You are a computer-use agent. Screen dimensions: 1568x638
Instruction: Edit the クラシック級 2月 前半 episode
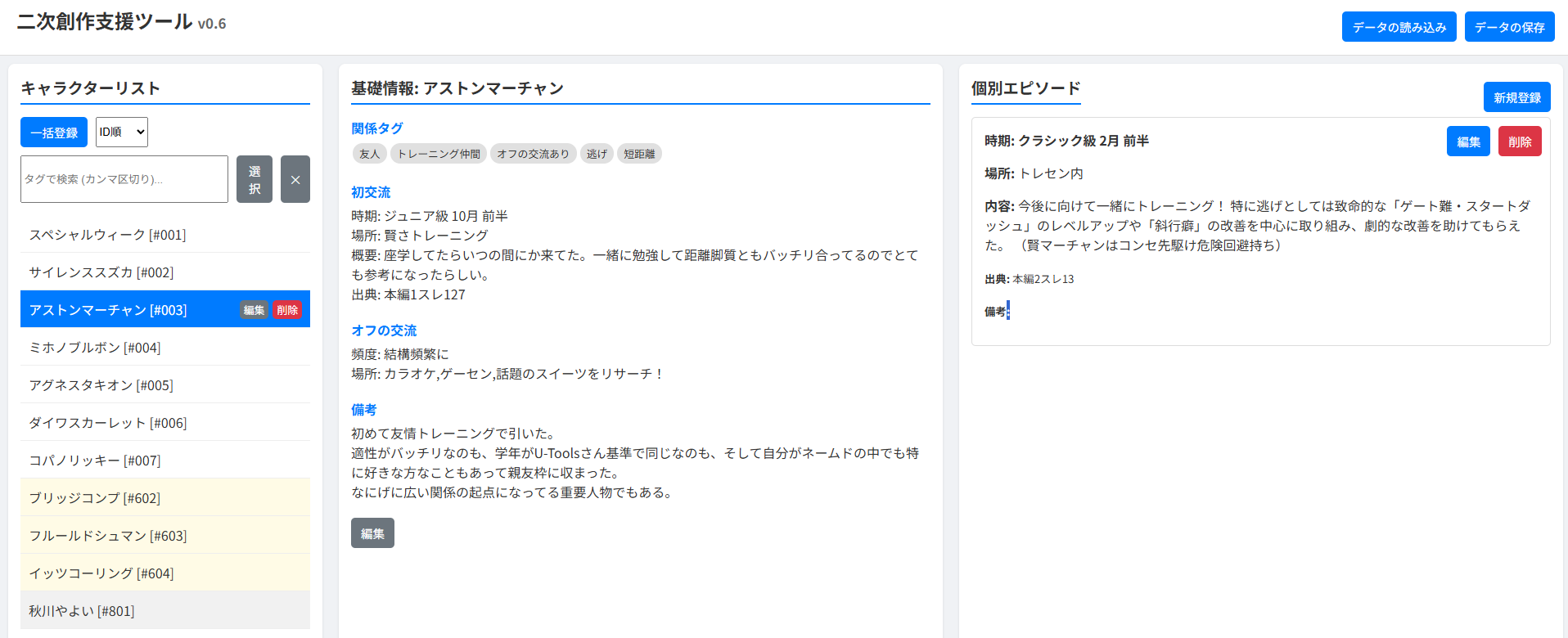[x=1468, y=142]
